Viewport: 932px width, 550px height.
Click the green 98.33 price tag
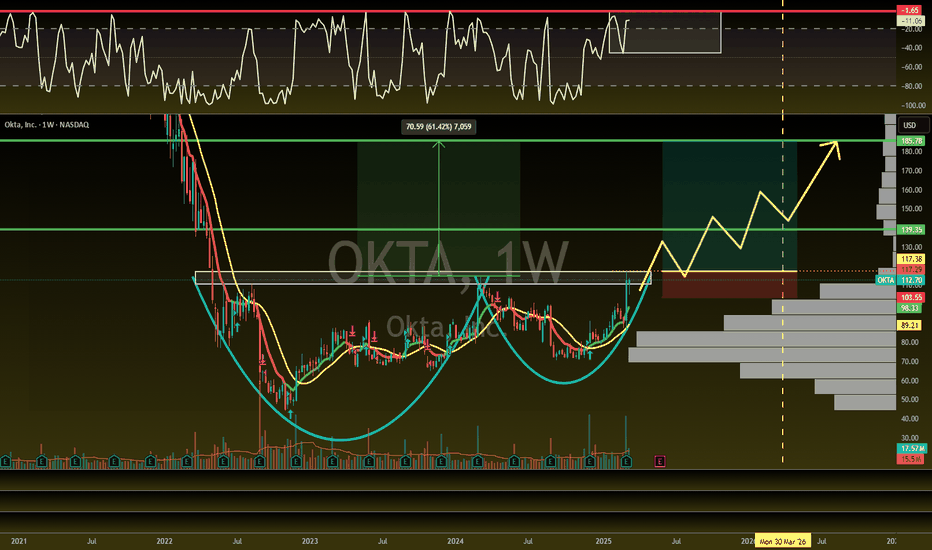coord(910,308)
